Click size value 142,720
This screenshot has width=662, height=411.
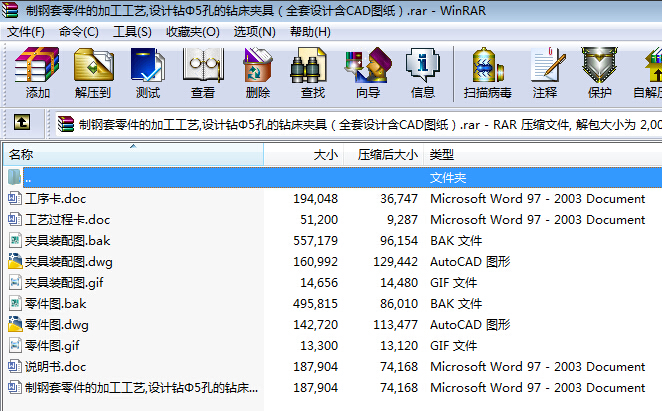coord(315,325)
